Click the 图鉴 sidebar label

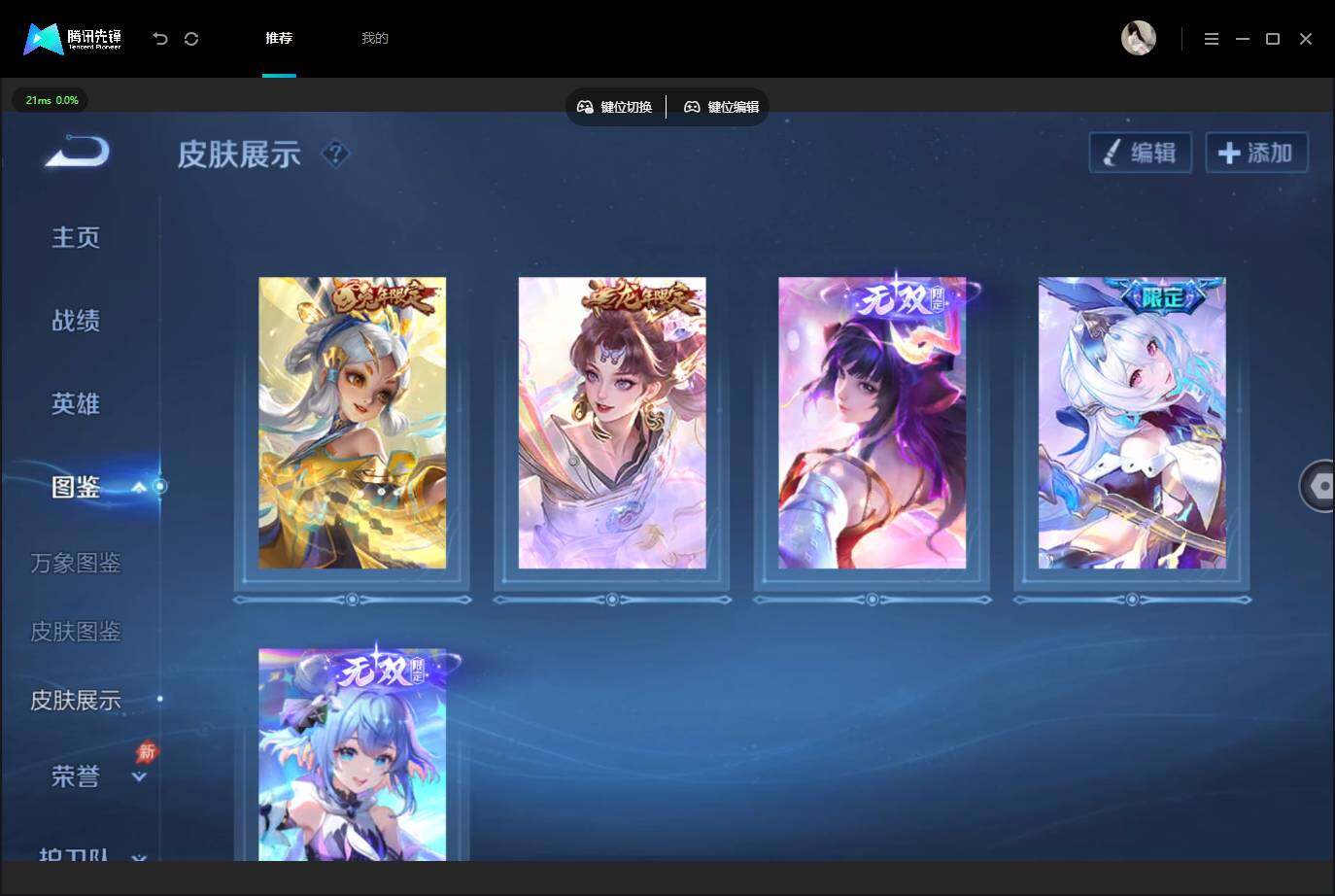pos(76,487)
